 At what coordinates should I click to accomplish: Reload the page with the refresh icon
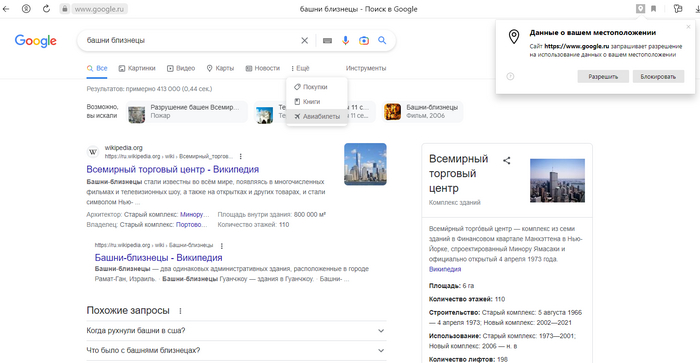pos(46,9)
